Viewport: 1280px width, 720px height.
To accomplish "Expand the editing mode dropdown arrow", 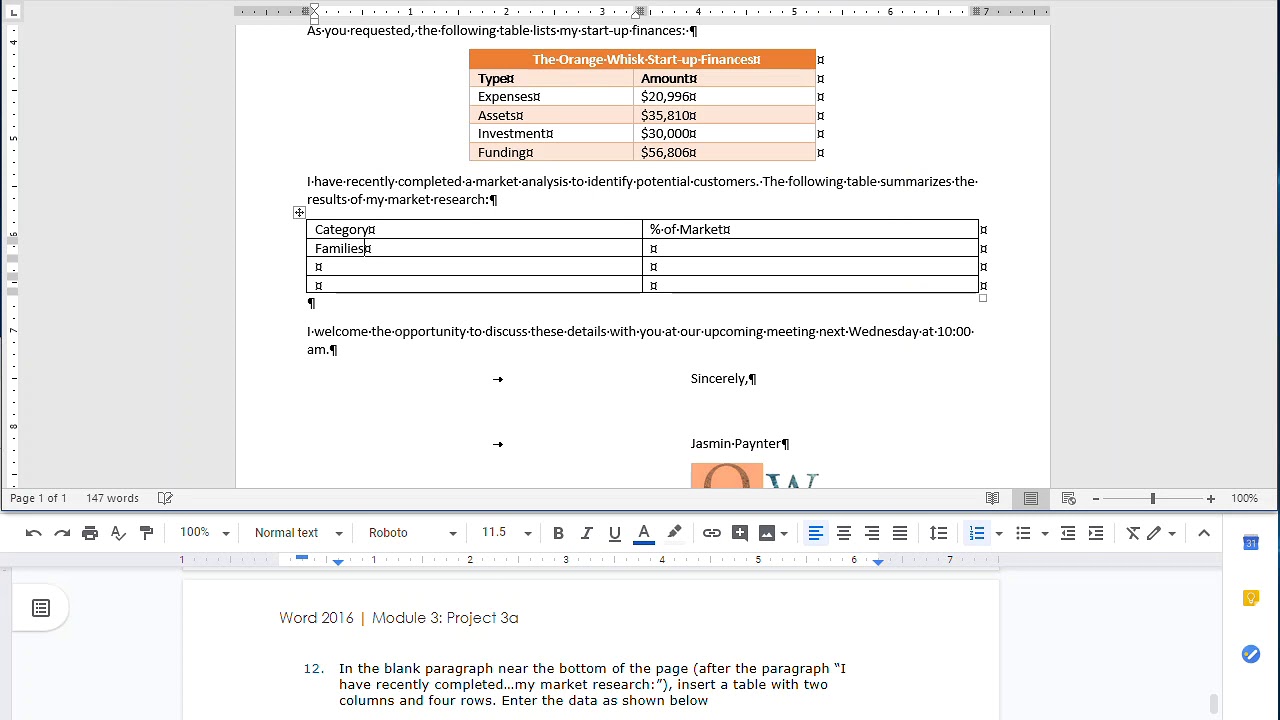I will tap(1172, 533).
